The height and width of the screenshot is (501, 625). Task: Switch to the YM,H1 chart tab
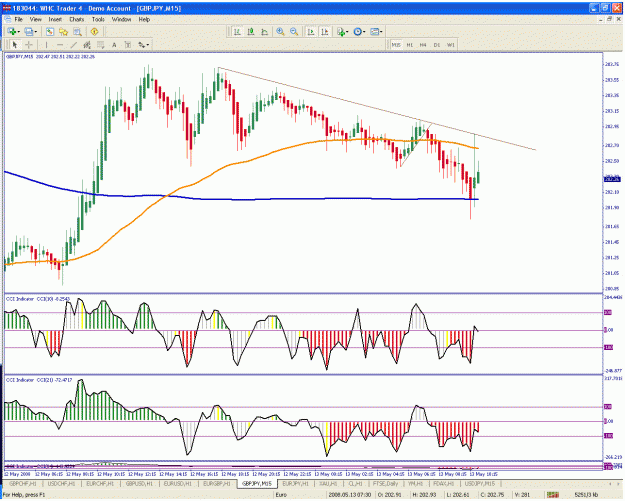(x=415, y=483)
